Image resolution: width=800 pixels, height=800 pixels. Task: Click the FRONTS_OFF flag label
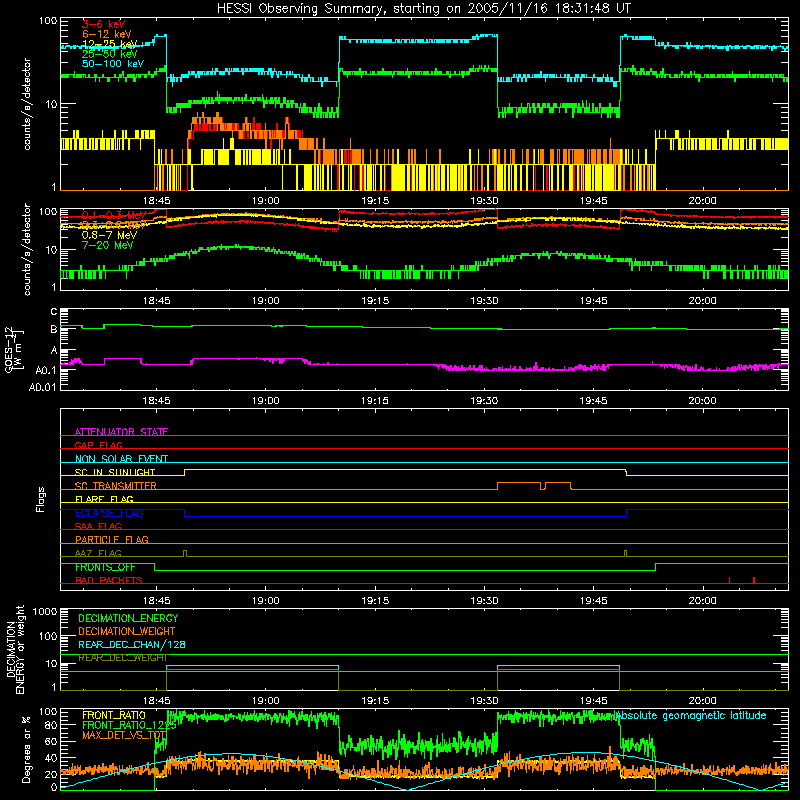point(106,567)
